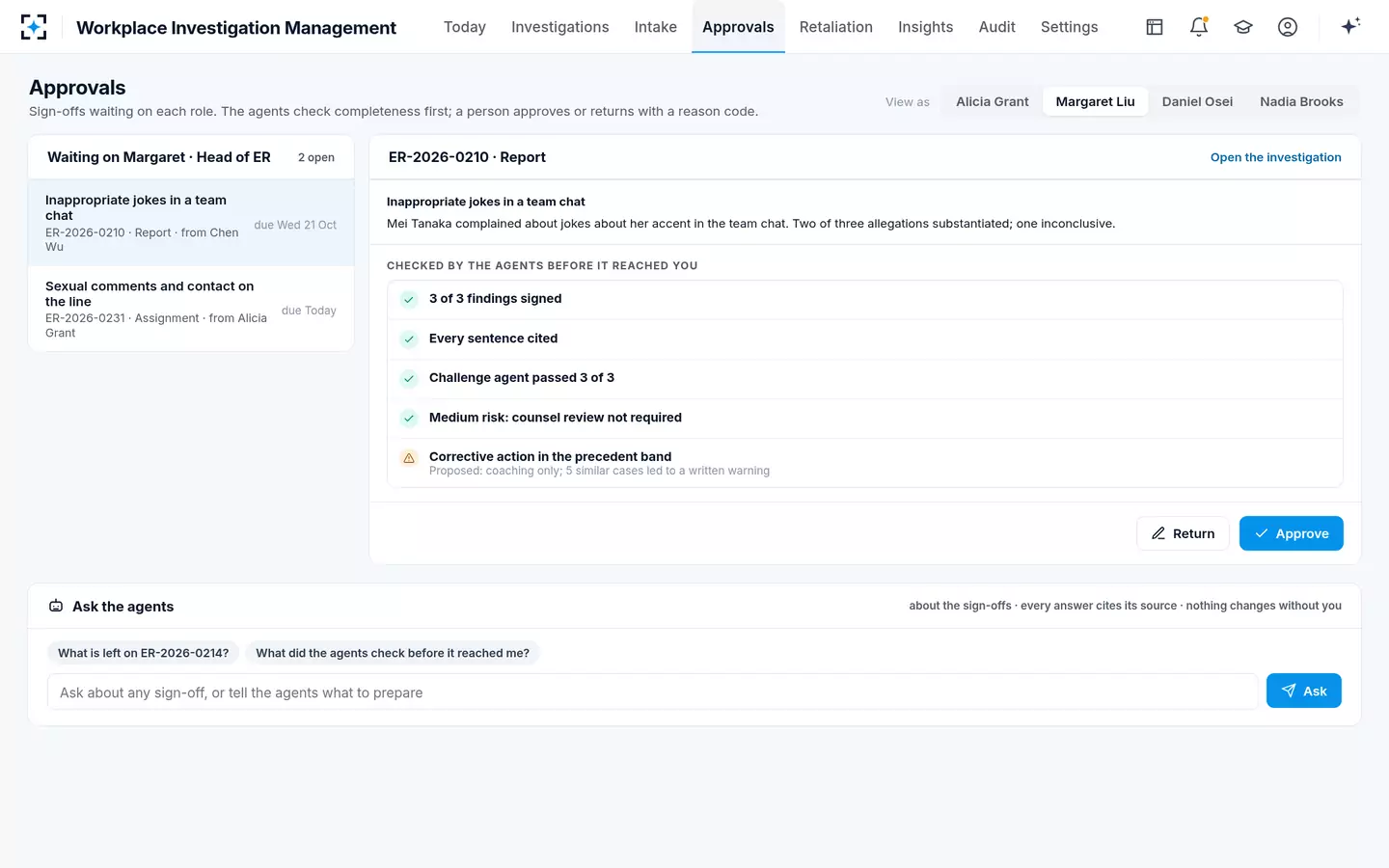Click the app logo icon
Screen dimensions: 1389x868
(x=34, y=27)
